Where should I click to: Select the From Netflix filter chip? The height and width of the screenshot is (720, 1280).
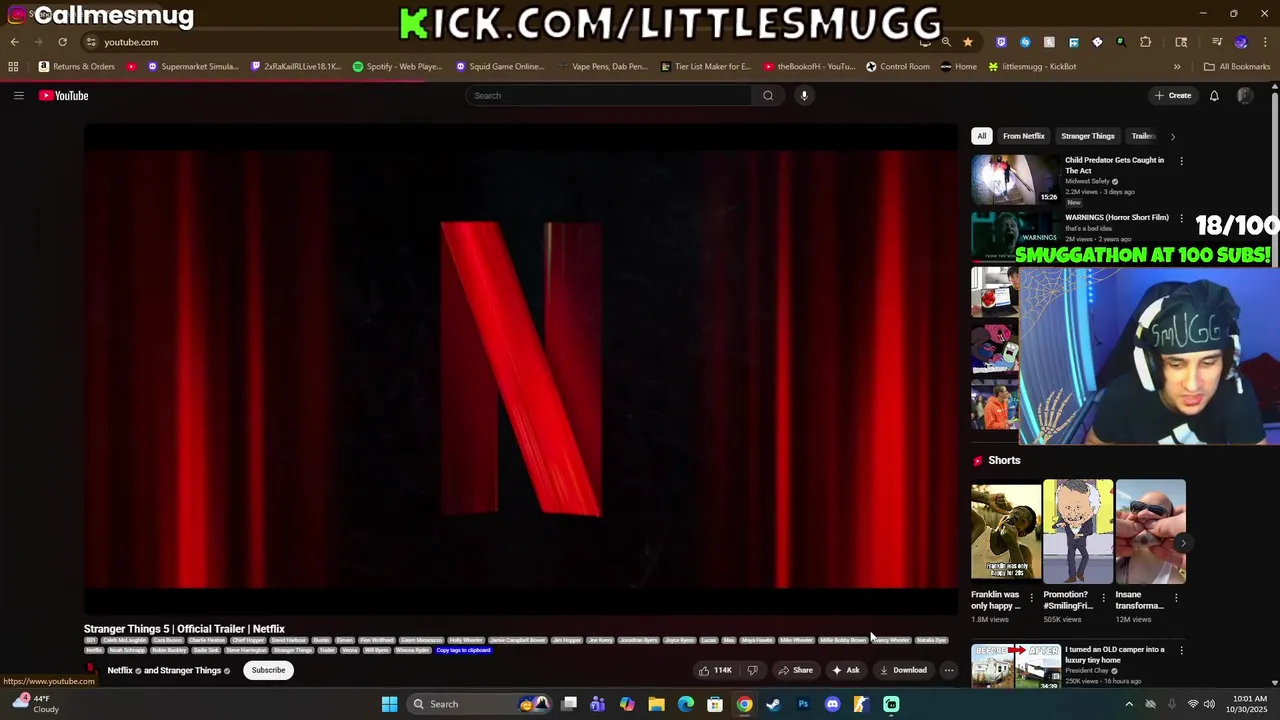pos(1024,136)
